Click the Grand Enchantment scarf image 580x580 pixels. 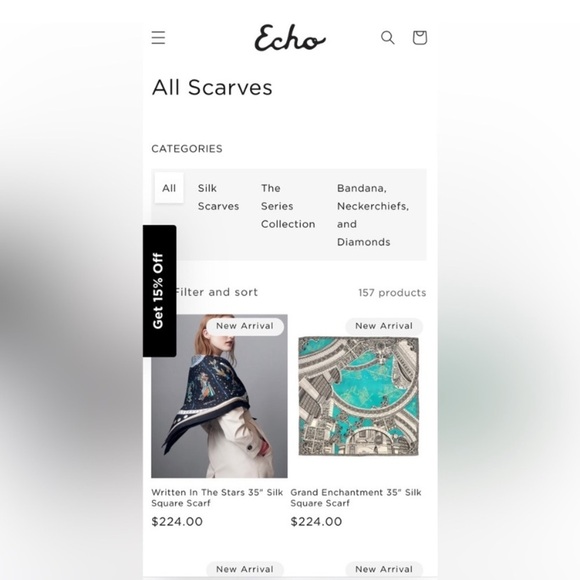[x=358, y=396]
